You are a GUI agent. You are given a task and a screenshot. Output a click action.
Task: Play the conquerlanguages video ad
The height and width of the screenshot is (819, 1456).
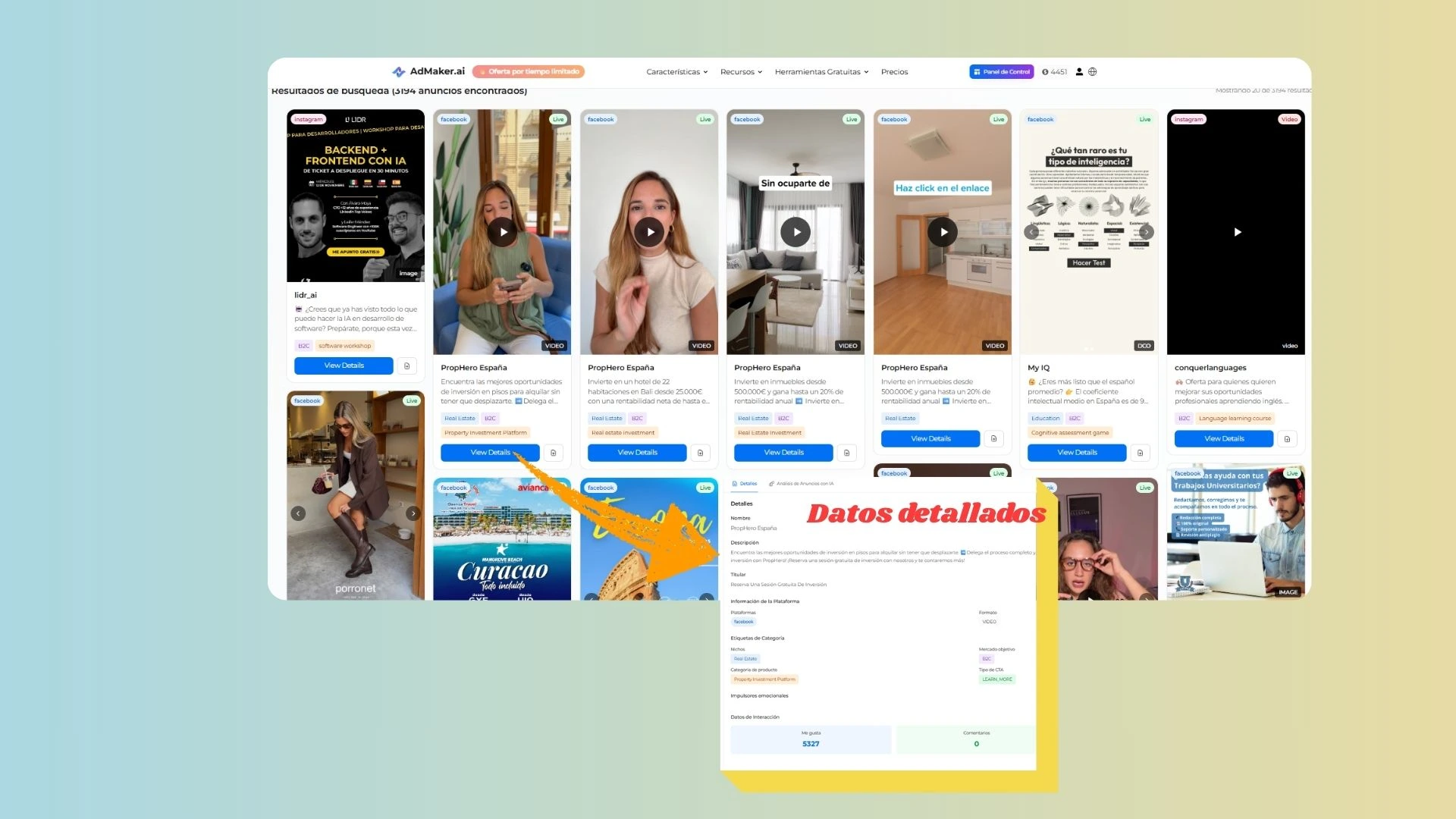1235,232
